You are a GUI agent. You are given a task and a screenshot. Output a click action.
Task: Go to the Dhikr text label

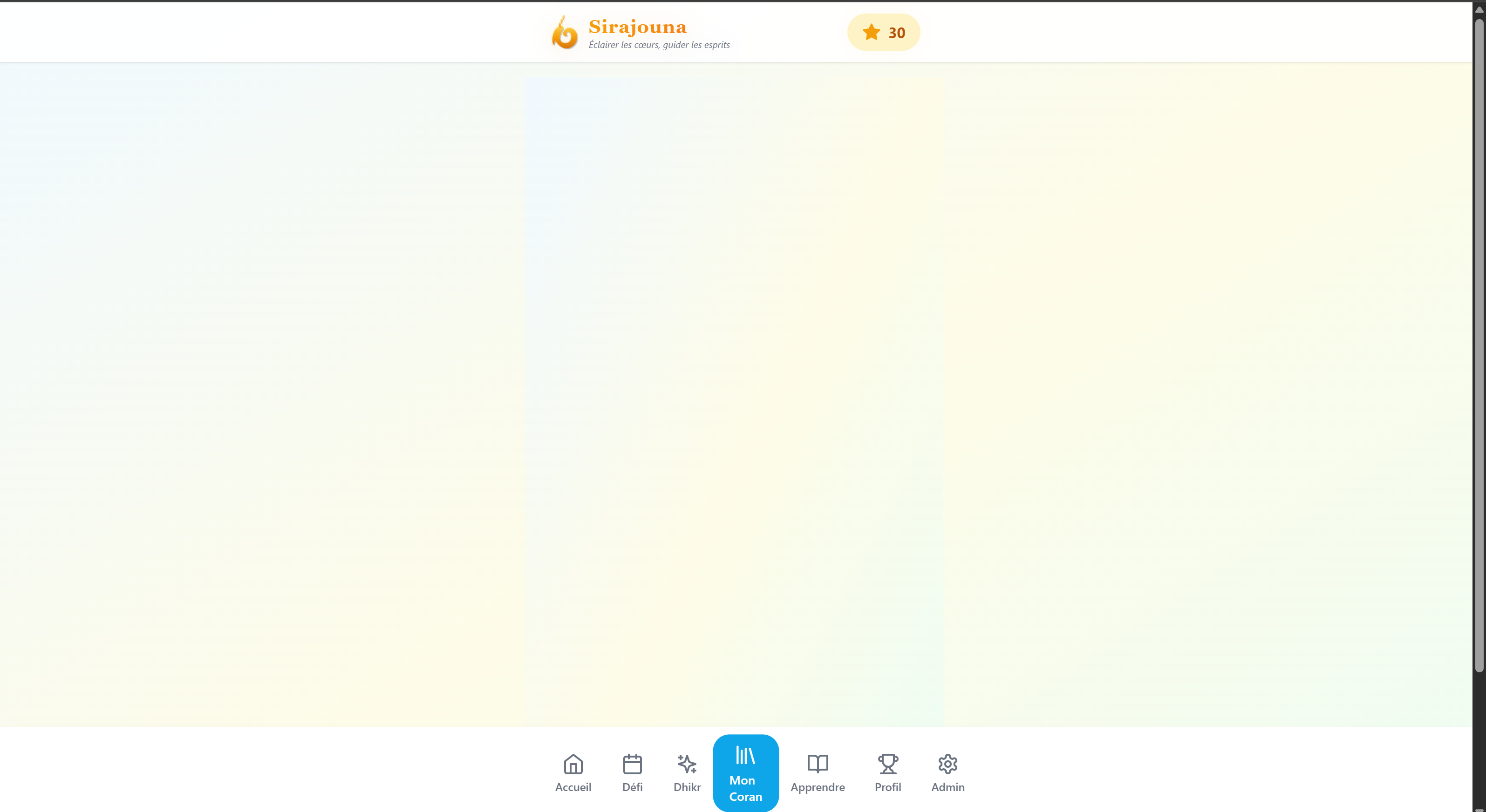[687, 787]
